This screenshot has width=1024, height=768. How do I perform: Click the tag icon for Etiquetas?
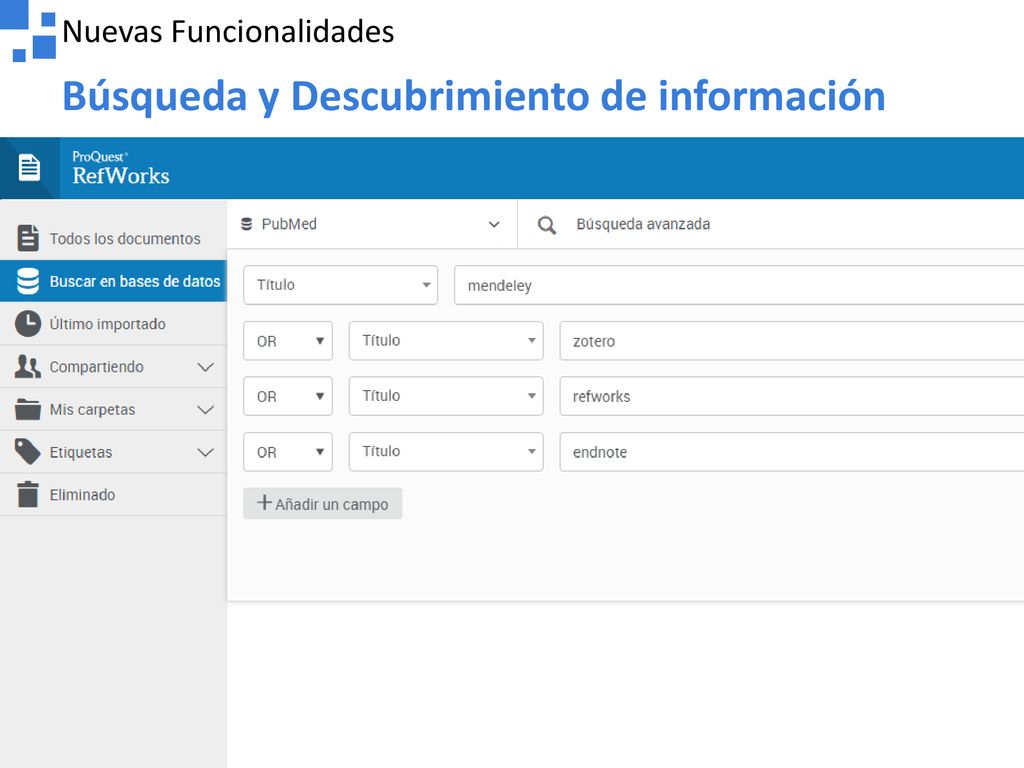pyautogui.click(x=27, y=452)
